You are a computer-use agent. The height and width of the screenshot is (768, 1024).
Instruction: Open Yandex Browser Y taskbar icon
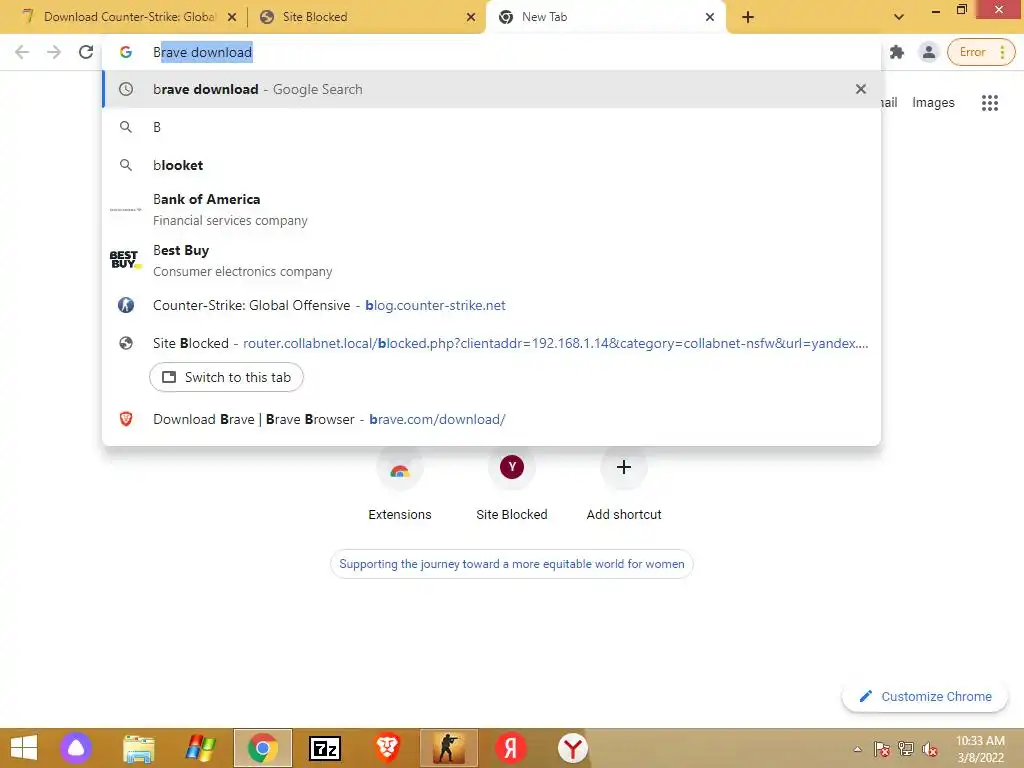pyautogui.click(x=573, y=748)
